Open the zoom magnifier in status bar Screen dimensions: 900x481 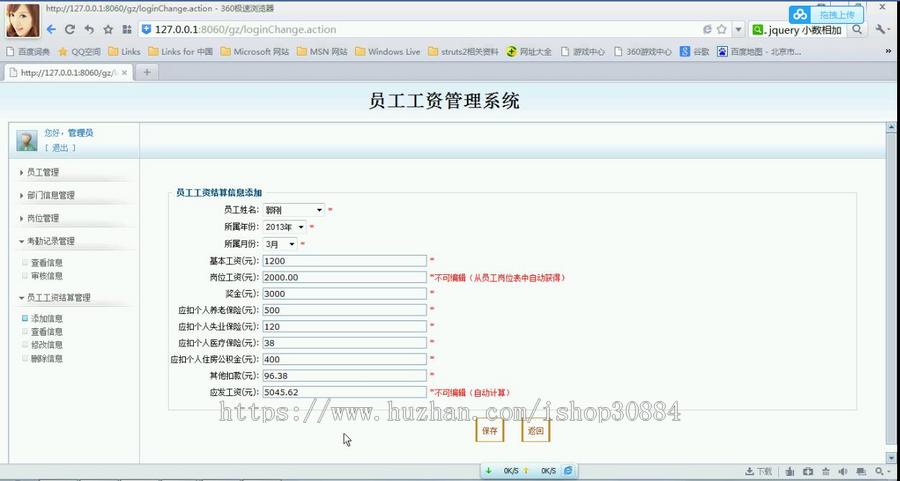coord(879,471)
